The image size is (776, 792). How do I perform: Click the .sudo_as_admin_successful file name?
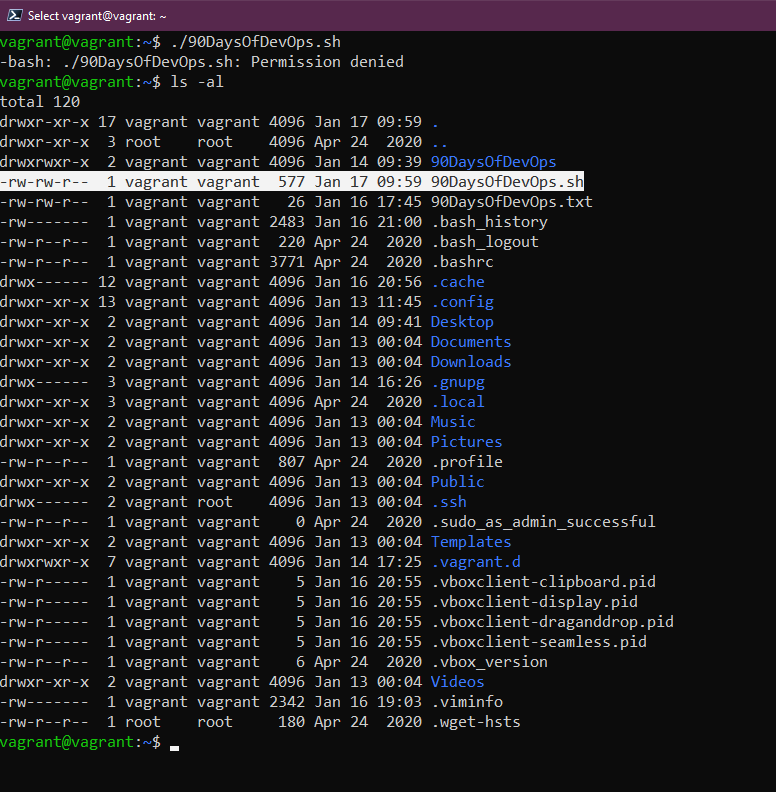543,522
